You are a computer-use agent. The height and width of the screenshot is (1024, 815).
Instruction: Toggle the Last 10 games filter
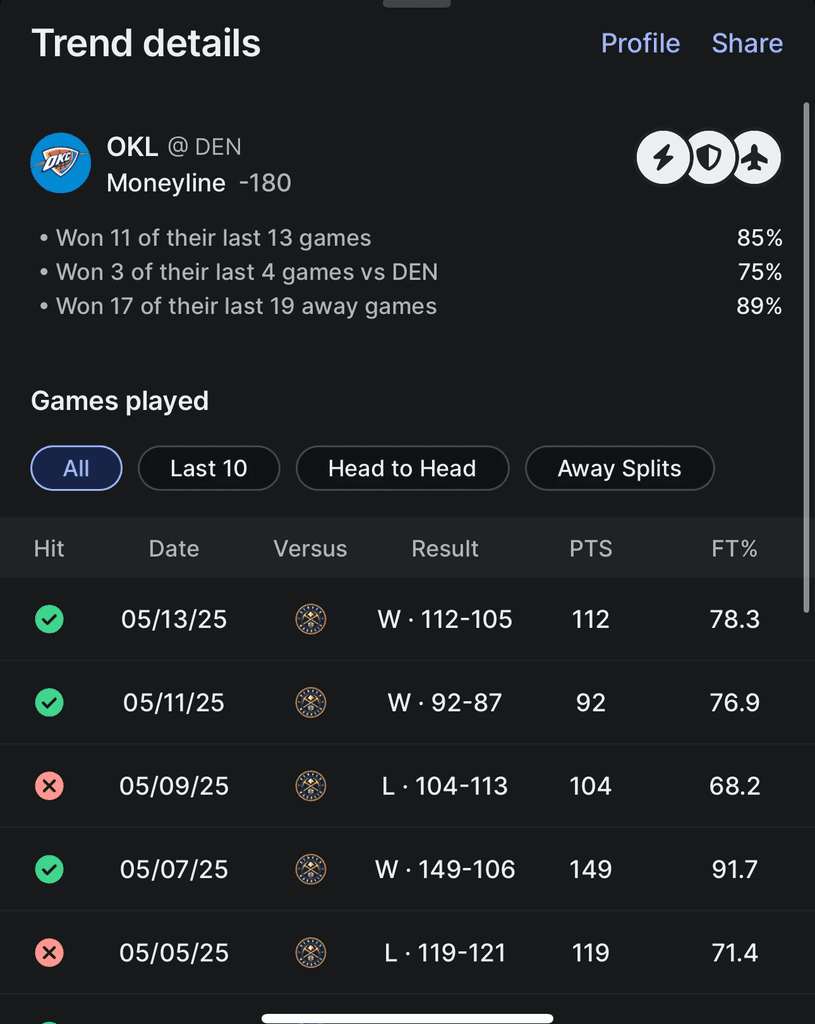pos(208,468)
